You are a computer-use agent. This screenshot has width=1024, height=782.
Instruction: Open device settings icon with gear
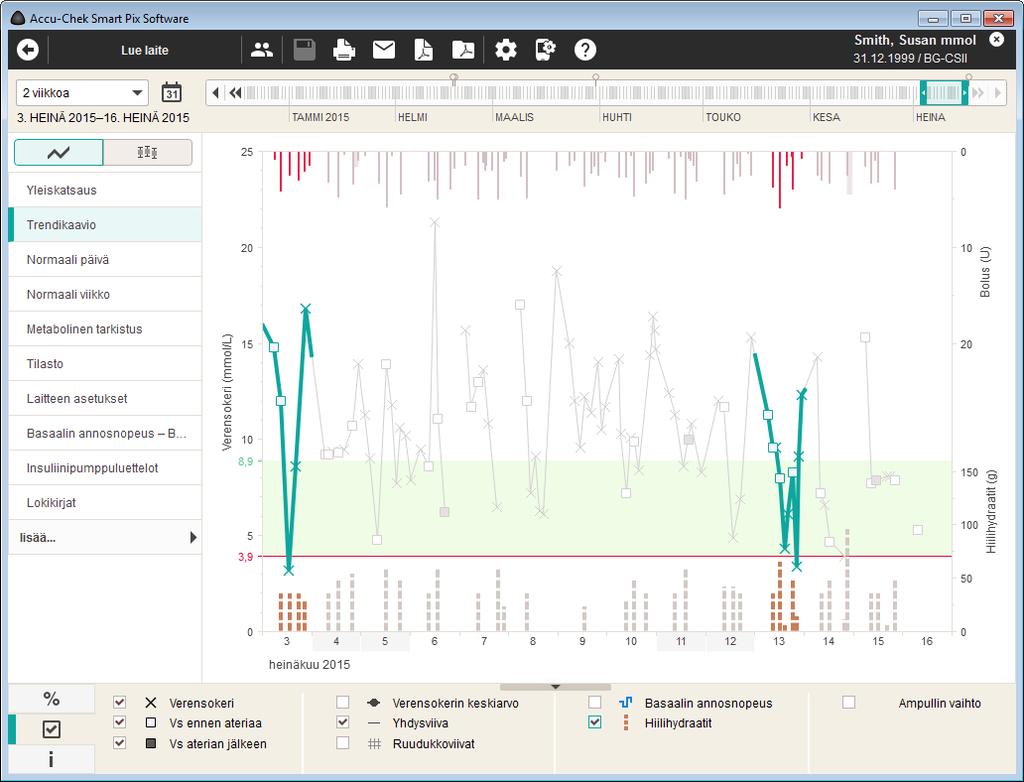click(x=545, y=50)
